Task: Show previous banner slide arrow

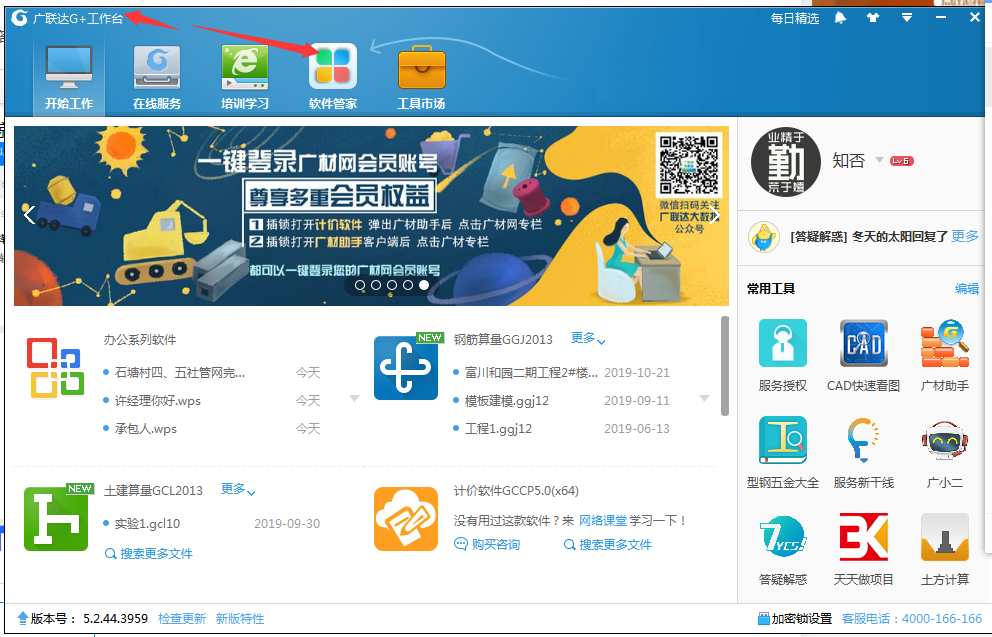Action: click(29, 215)
